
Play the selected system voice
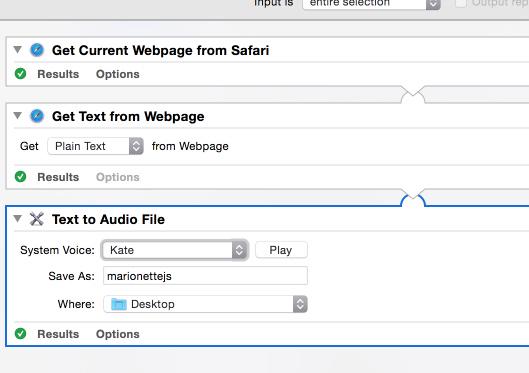pos(281,250)
